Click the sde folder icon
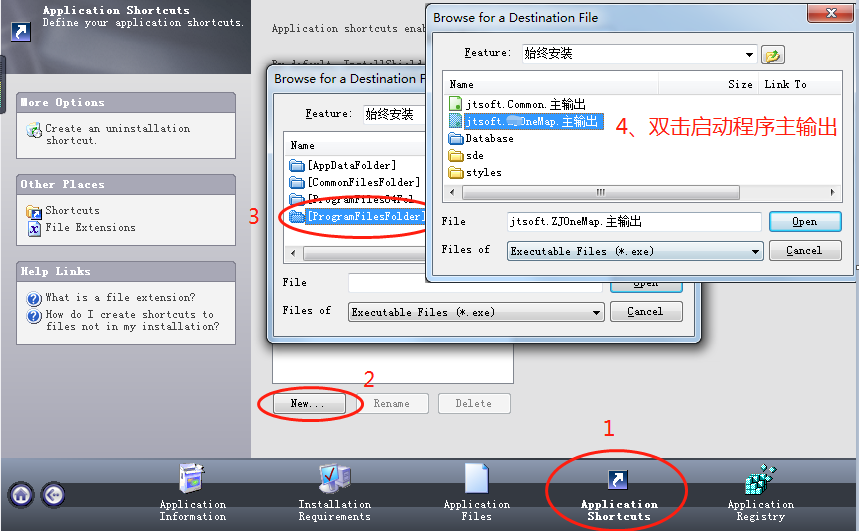The image size is (859, 531). coord(455,156)
